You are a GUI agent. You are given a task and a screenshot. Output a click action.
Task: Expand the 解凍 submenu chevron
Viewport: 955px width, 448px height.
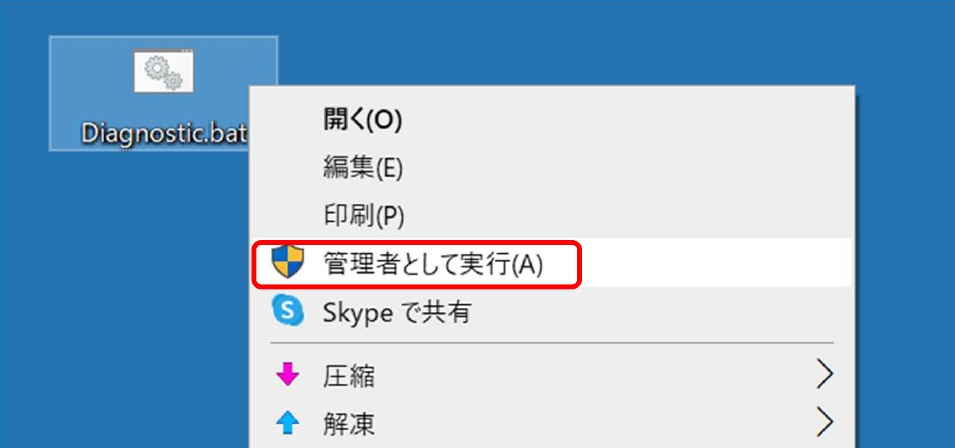(823, 422)
